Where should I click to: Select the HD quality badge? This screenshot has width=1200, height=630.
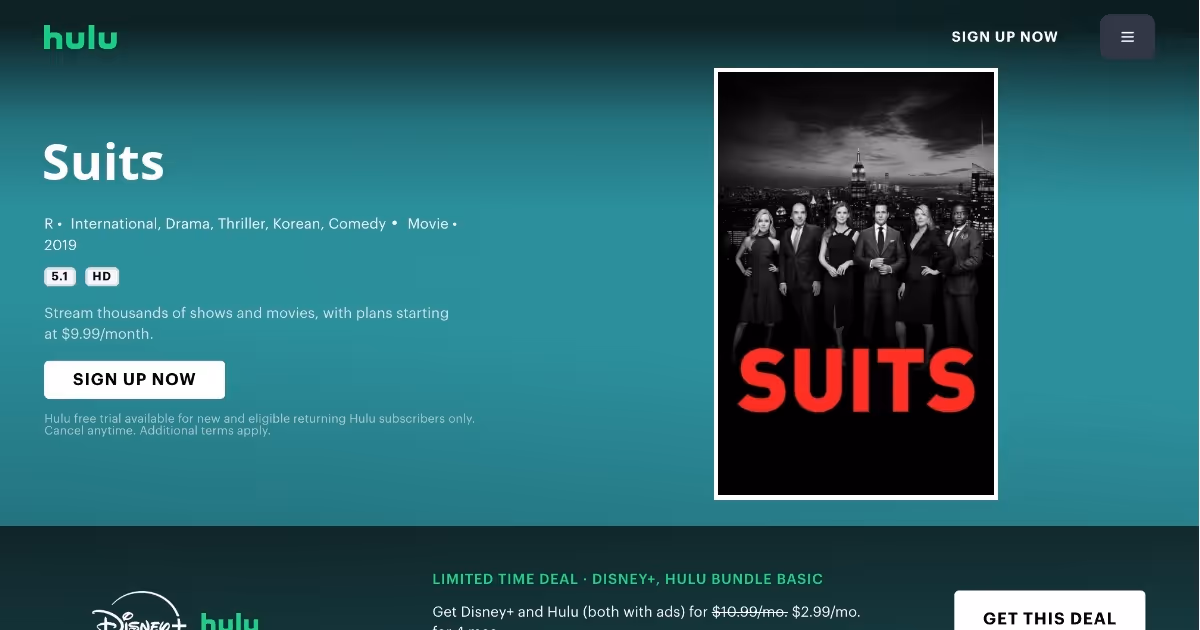[102, 277]
